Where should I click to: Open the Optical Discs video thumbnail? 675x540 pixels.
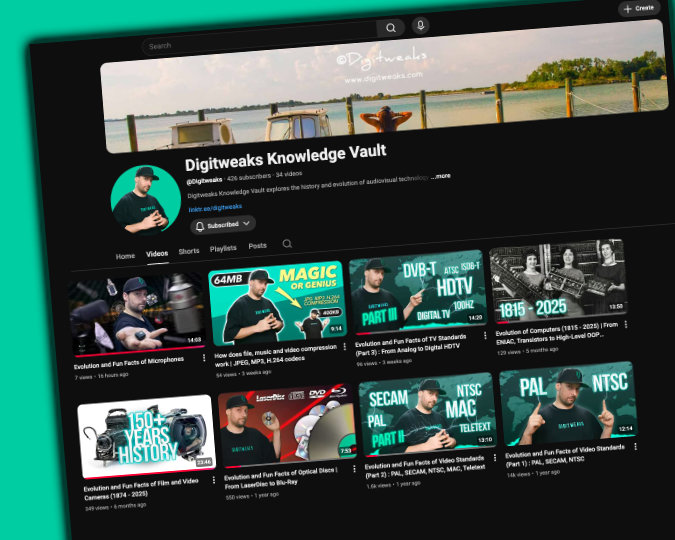point(288,425)
